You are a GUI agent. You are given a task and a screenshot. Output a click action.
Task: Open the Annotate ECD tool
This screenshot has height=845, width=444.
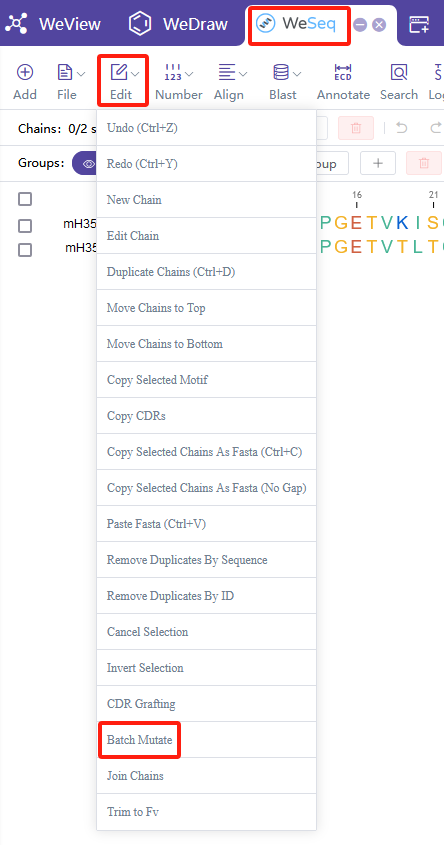pos(343,72)
